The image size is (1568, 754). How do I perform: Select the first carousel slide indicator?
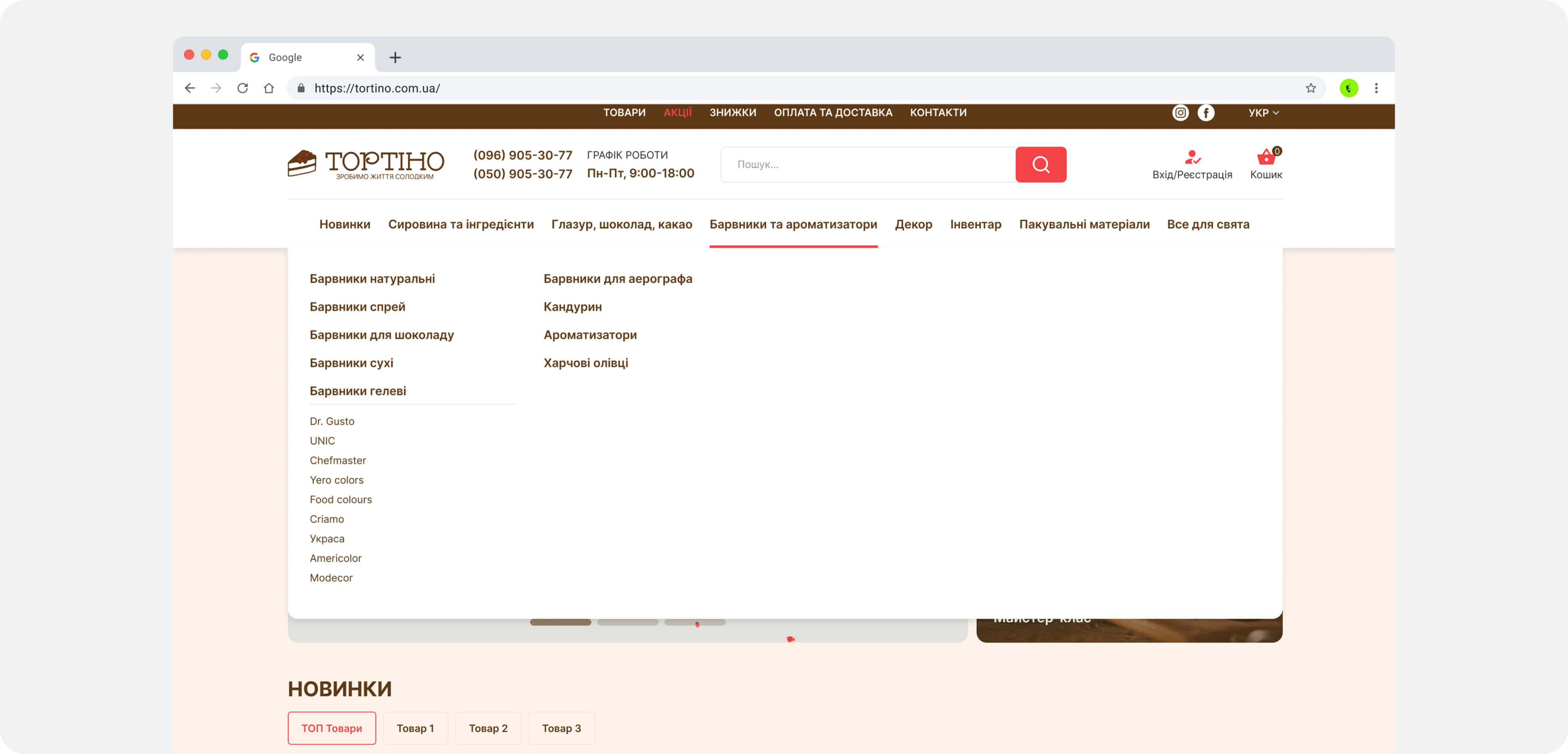coord(560,622)
